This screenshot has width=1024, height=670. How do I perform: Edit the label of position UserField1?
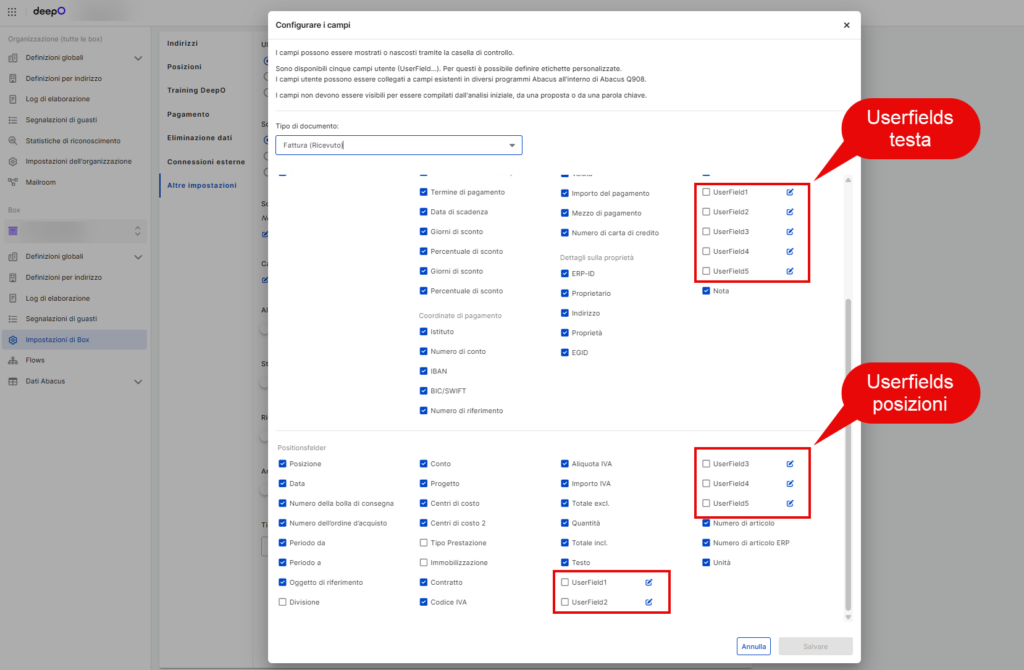point(648,582)
